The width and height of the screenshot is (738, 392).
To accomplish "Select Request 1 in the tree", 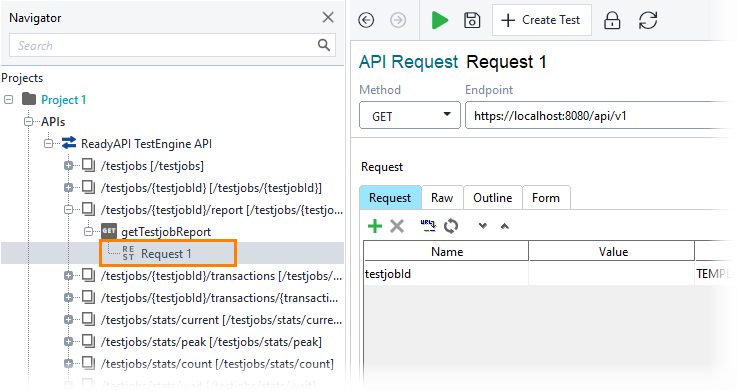I will pyautogui.click(x=166, y=254).
